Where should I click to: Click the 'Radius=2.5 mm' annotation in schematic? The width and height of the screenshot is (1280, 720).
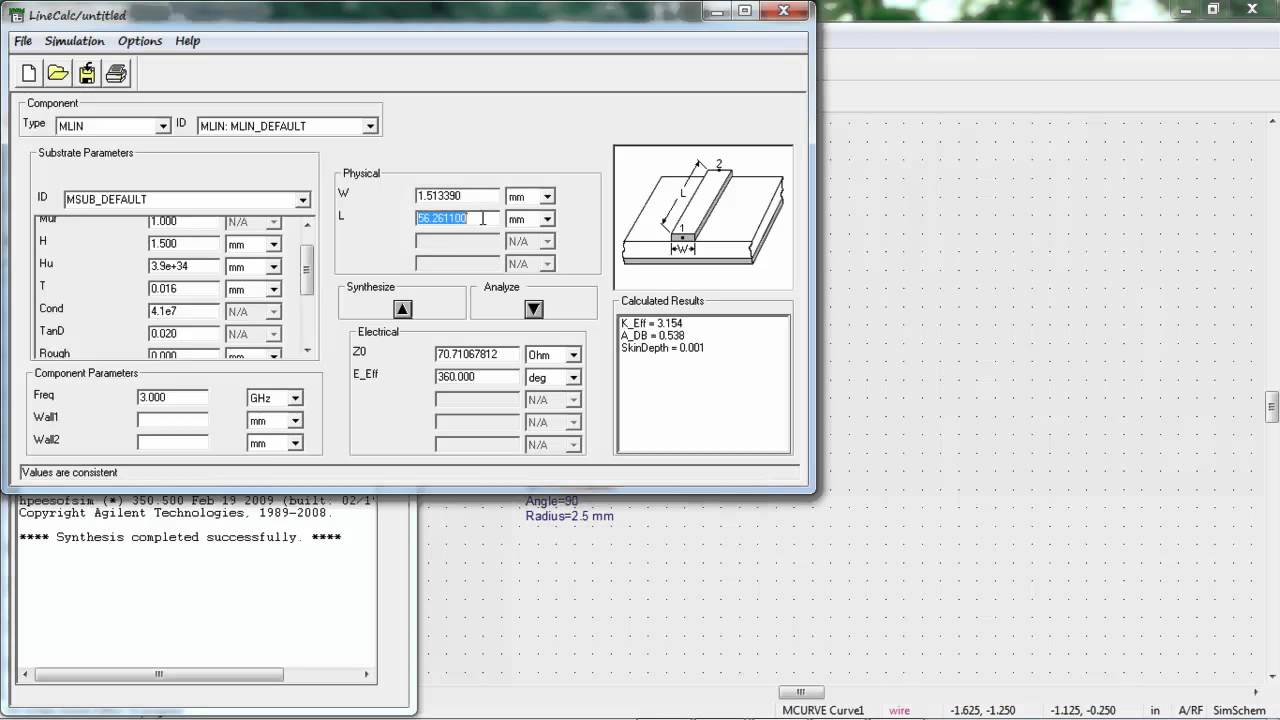pos(569,516)
